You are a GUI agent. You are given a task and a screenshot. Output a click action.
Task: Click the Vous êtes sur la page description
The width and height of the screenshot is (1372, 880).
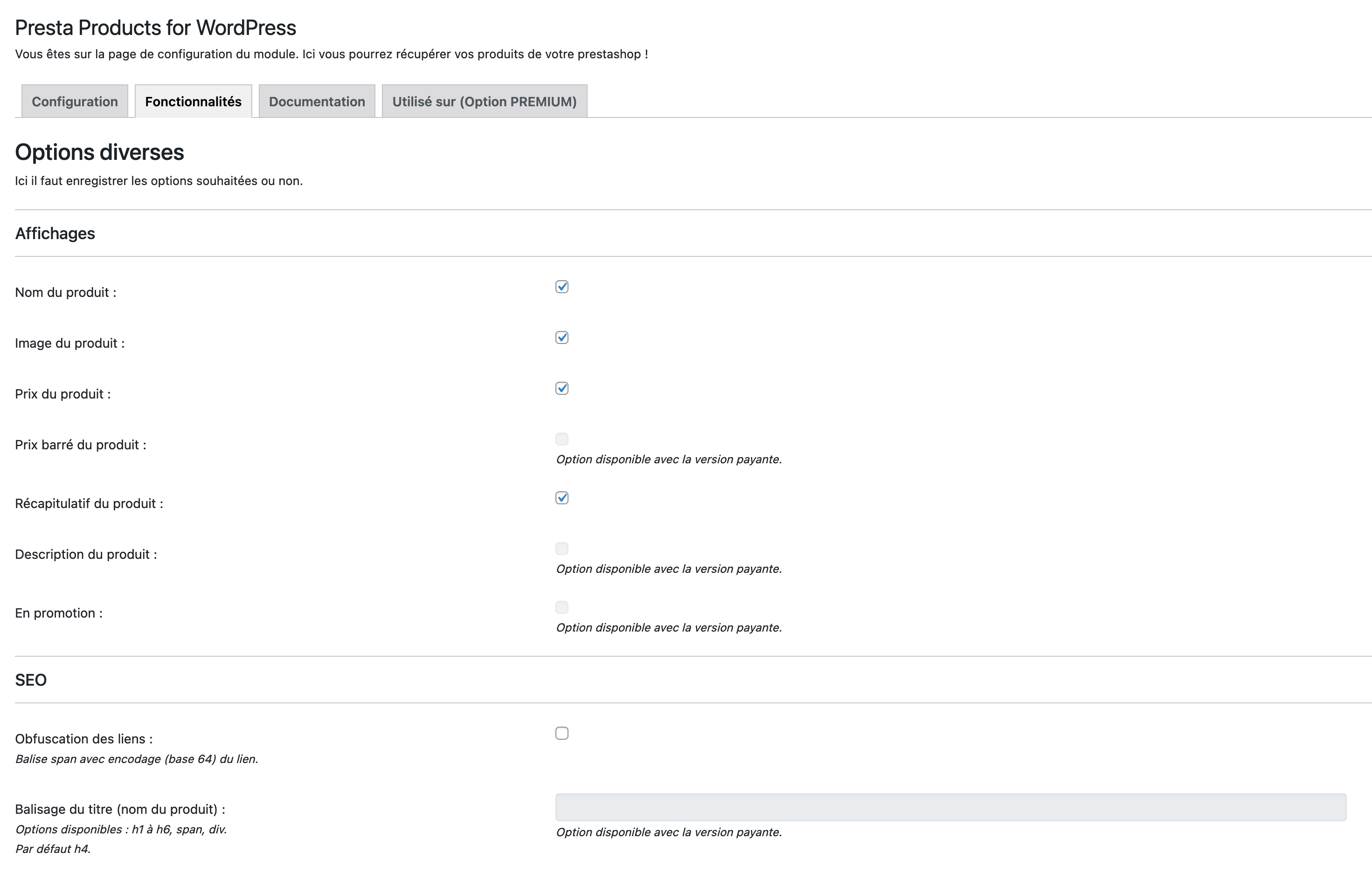pyautogui.click(x=332, y=54)
